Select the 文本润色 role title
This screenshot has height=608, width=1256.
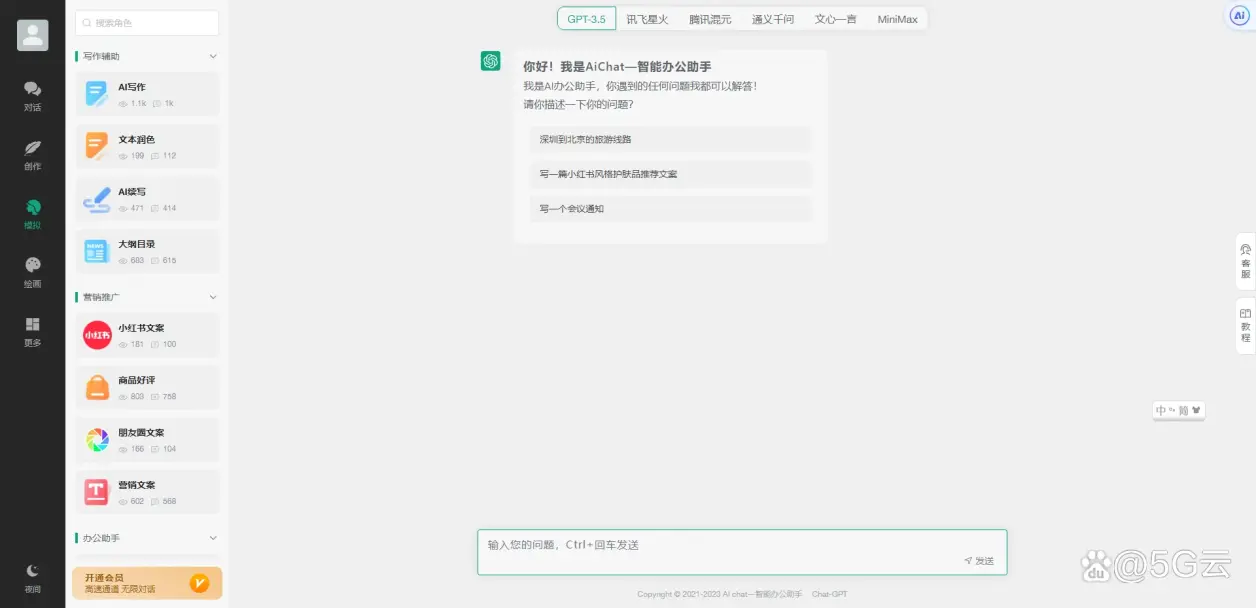click(136, 139)
